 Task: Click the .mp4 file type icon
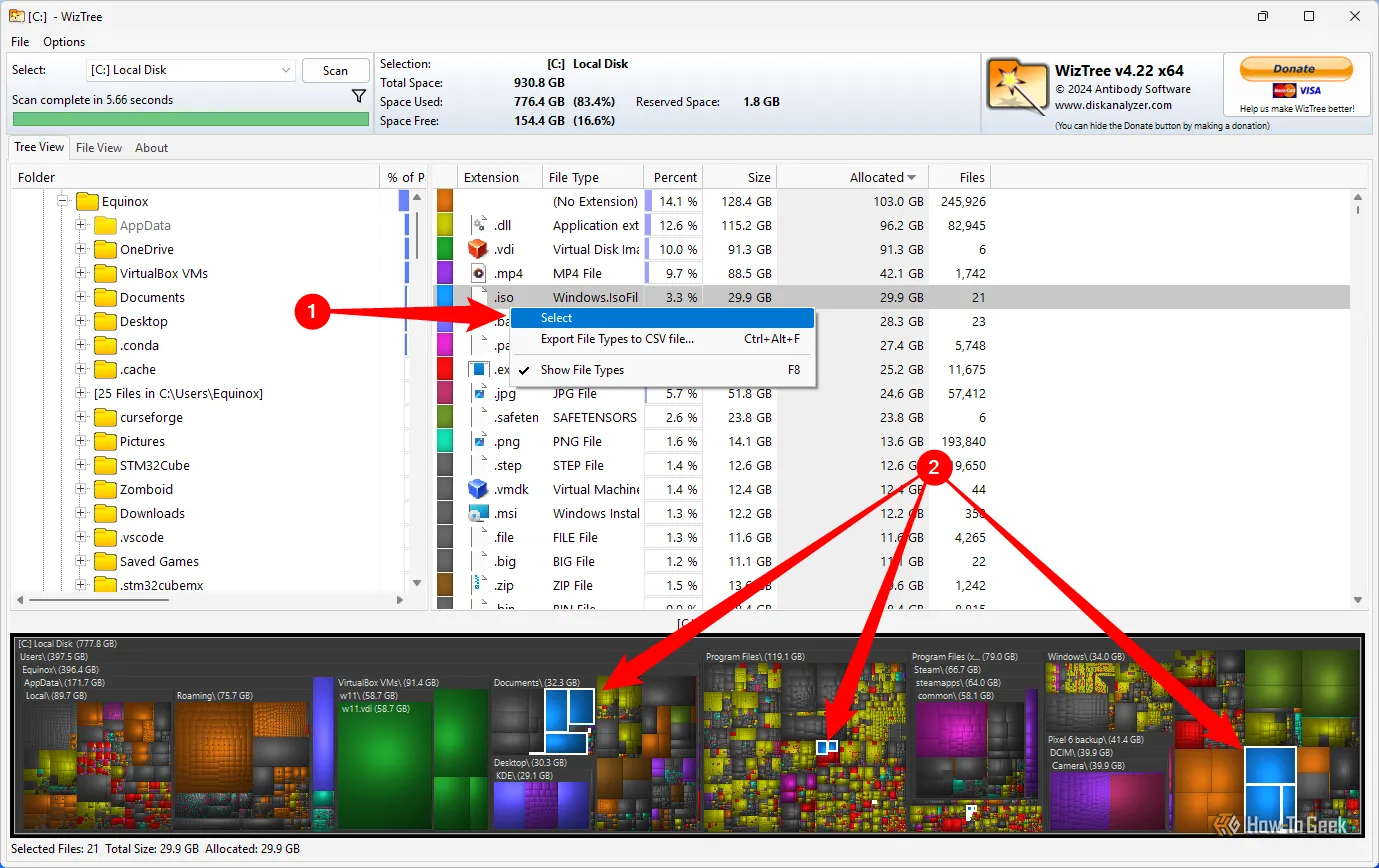coord(478,273)
